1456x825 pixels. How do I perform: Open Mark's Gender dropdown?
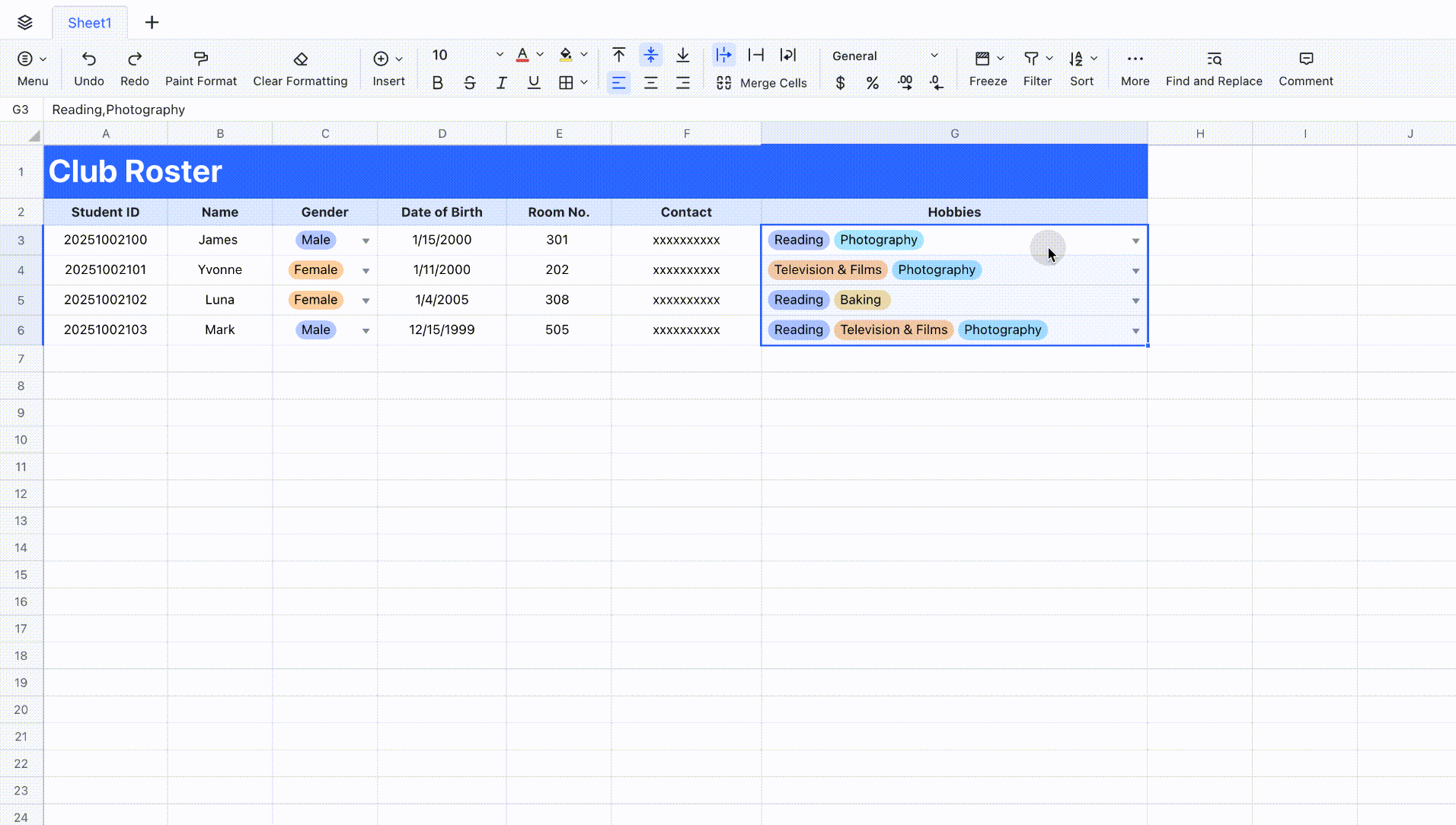366,330
